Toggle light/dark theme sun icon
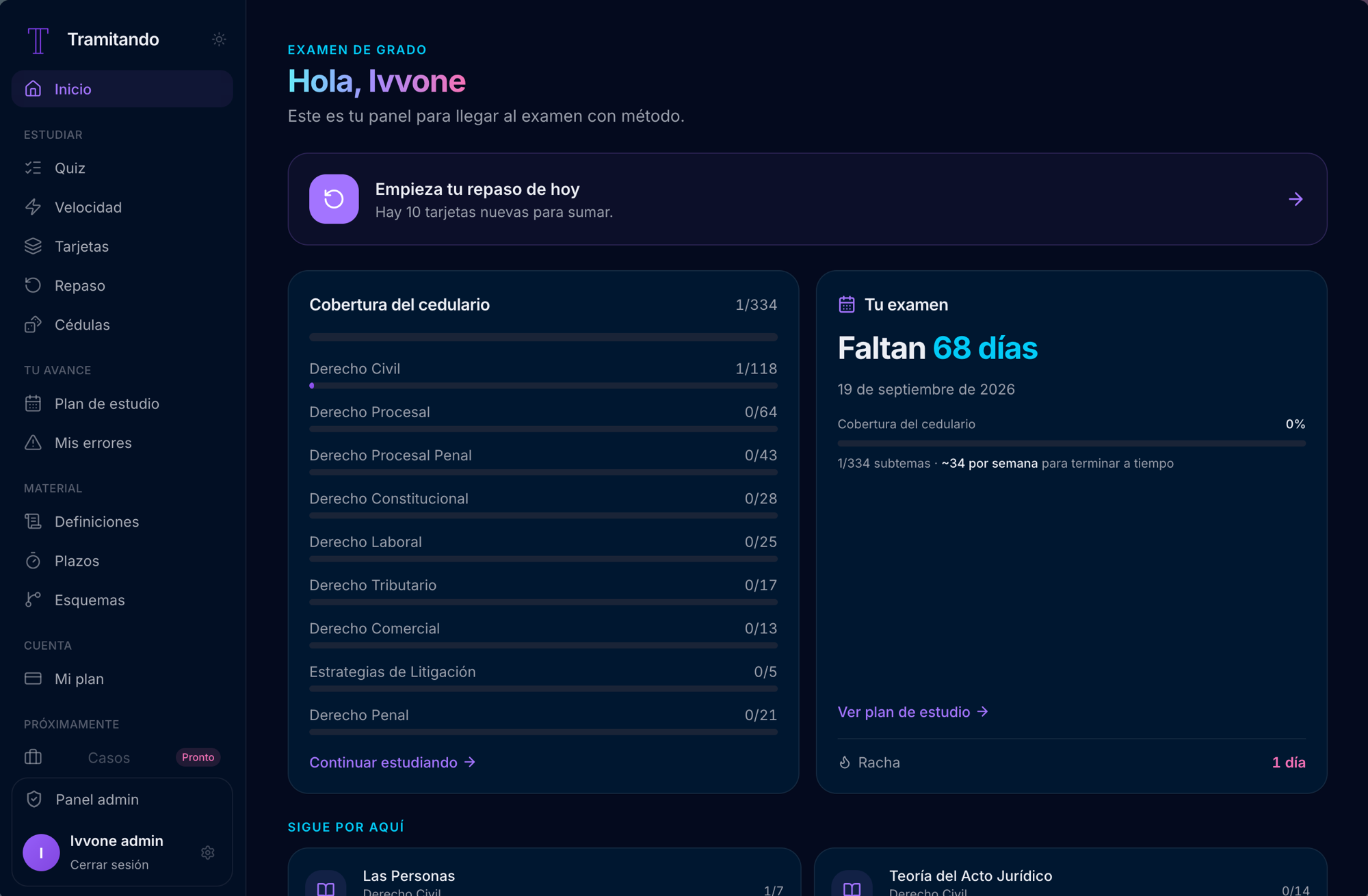Image resolution: width=1368 pixels, height=896 pixels. (219, 40)
